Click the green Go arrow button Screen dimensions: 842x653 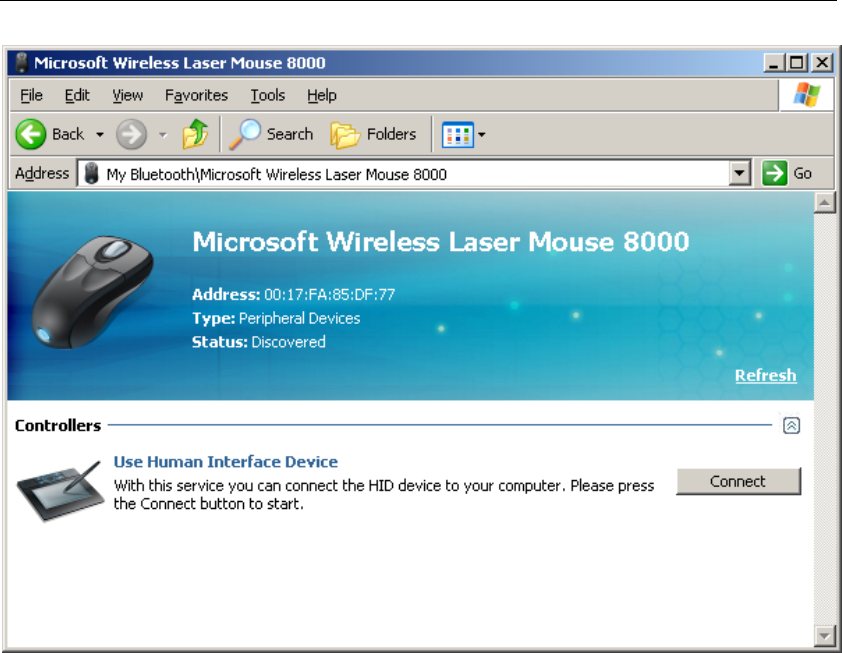point(774,173)
